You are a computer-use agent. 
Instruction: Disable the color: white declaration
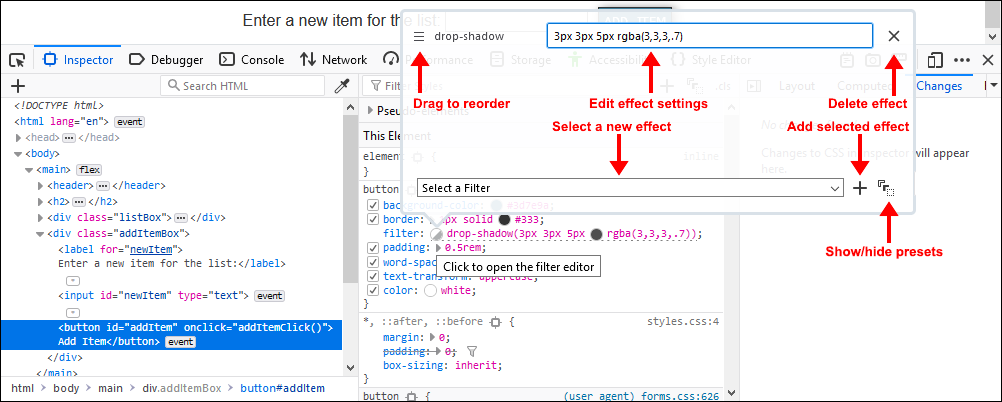(373, 290)
